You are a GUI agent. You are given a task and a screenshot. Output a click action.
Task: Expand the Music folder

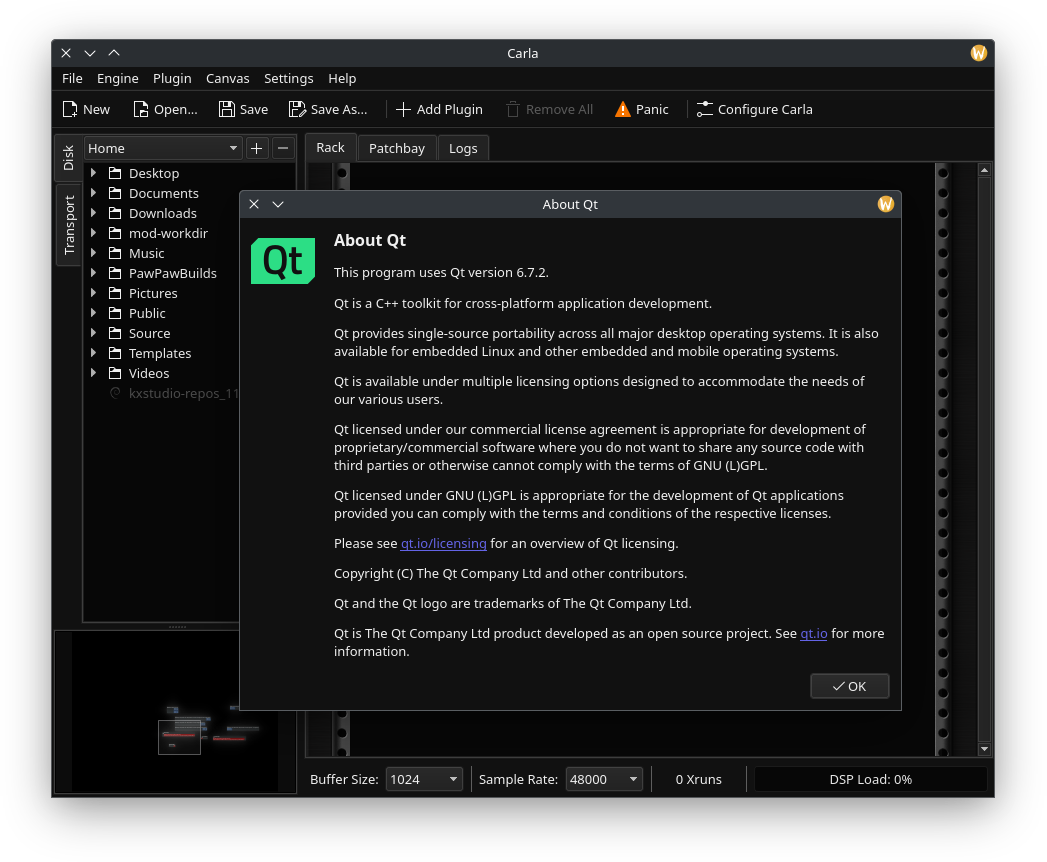tap(93, 253)
